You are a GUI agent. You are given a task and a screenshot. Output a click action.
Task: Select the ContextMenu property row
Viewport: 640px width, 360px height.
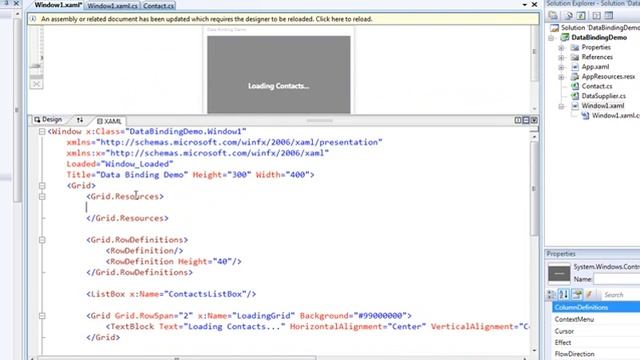tap(596, 319)
